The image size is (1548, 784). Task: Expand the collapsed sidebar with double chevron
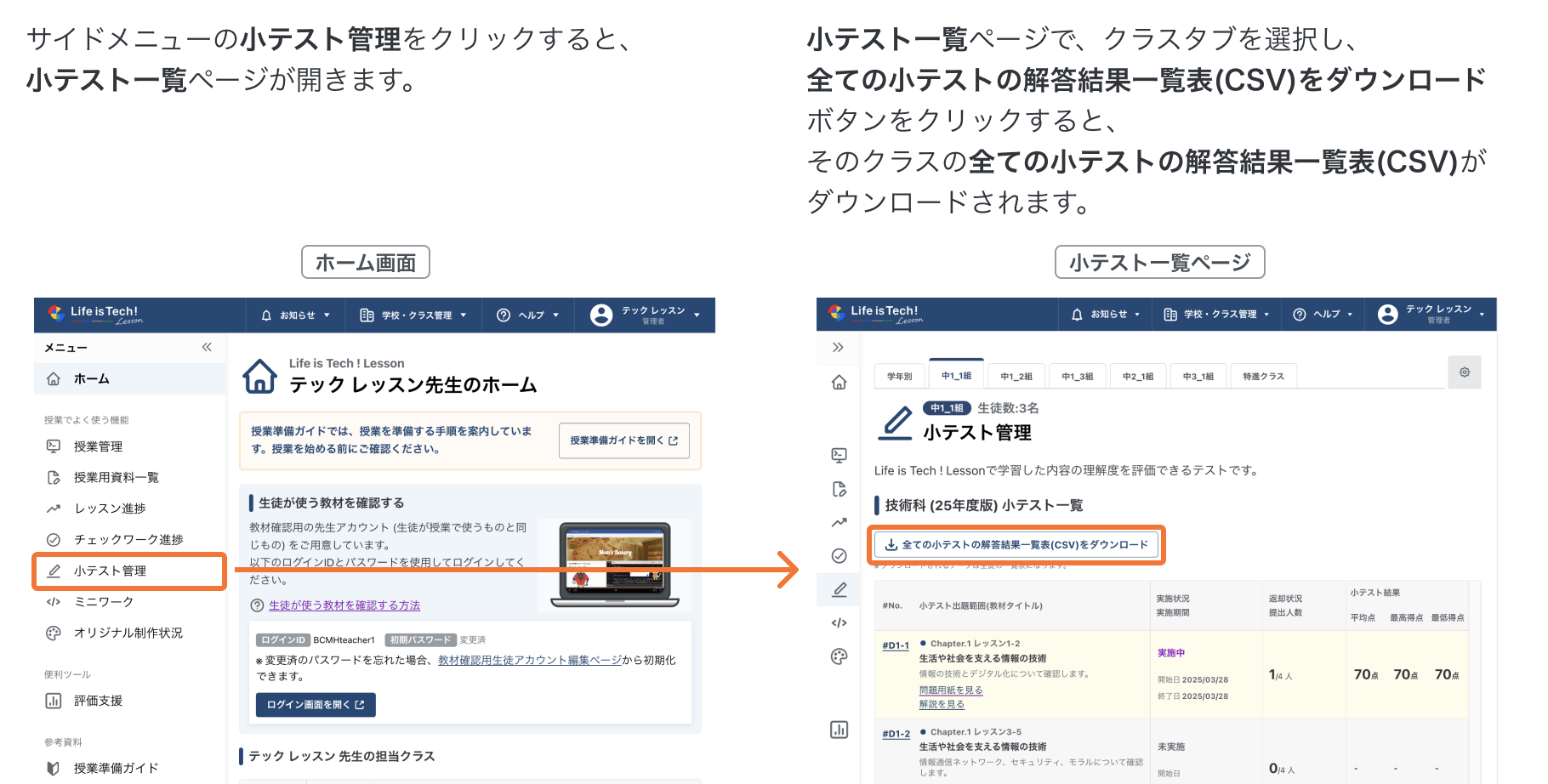pyautogui.click(x=838, y=347)
